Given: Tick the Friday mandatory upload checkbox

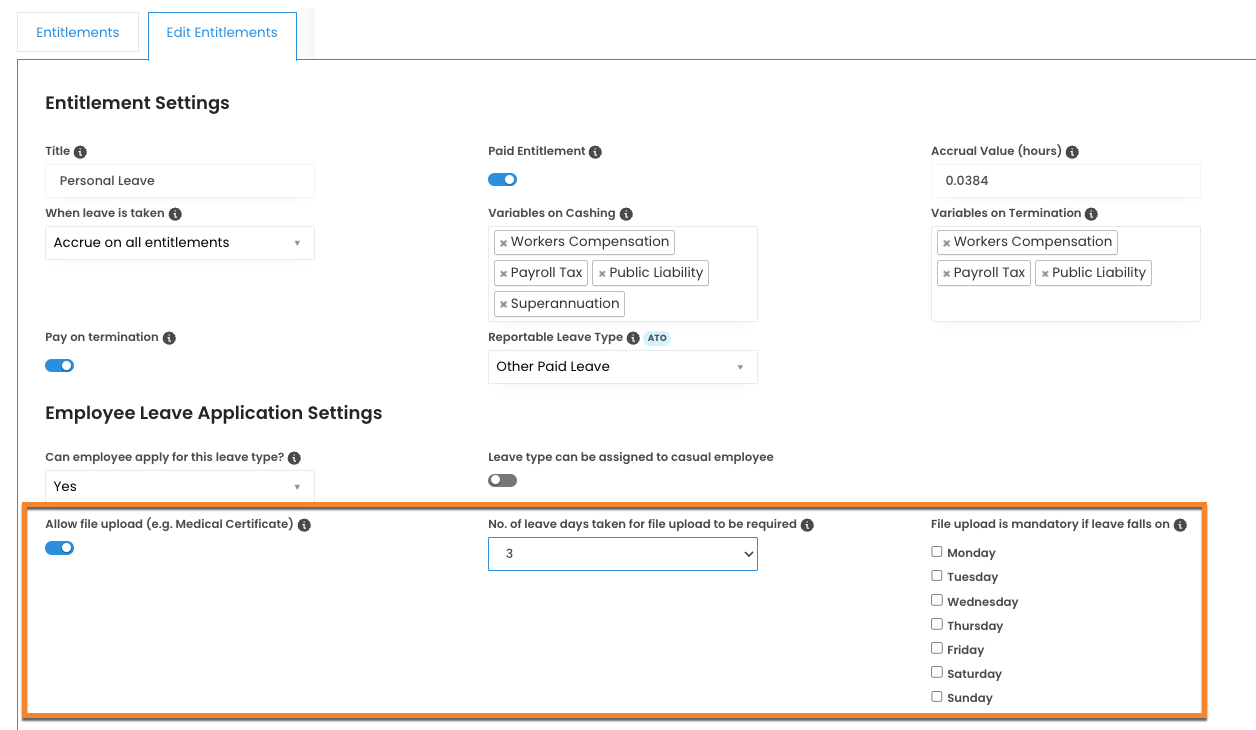Looking at the screenshot, I should click(937, 648).
